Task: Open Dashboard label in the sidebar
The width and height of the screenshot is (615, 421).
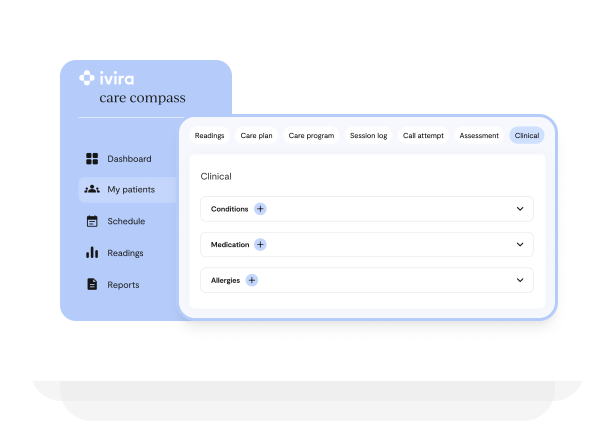Action: (x=129, y=159)
